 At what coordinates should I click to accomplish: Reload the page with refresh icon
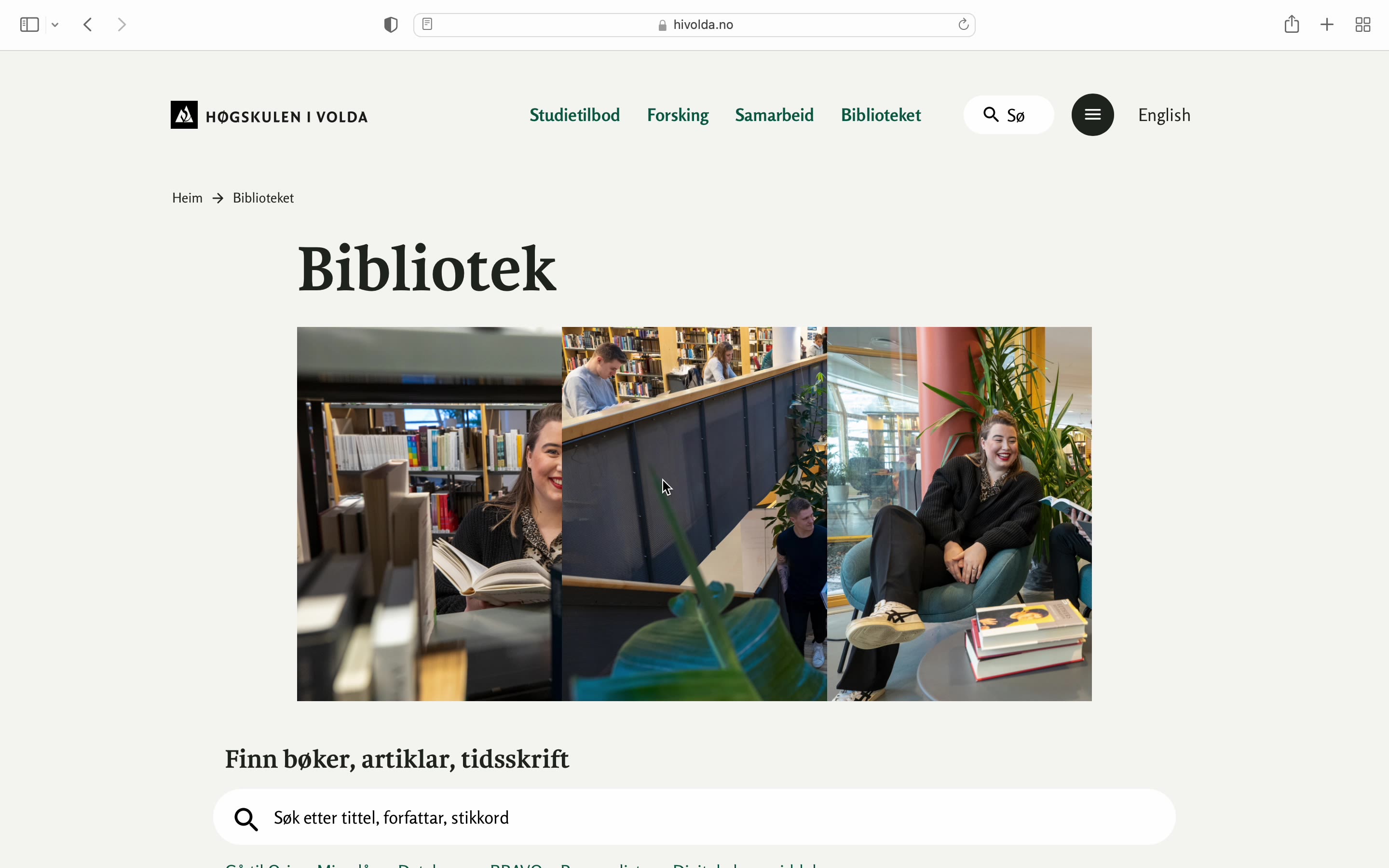963,25
